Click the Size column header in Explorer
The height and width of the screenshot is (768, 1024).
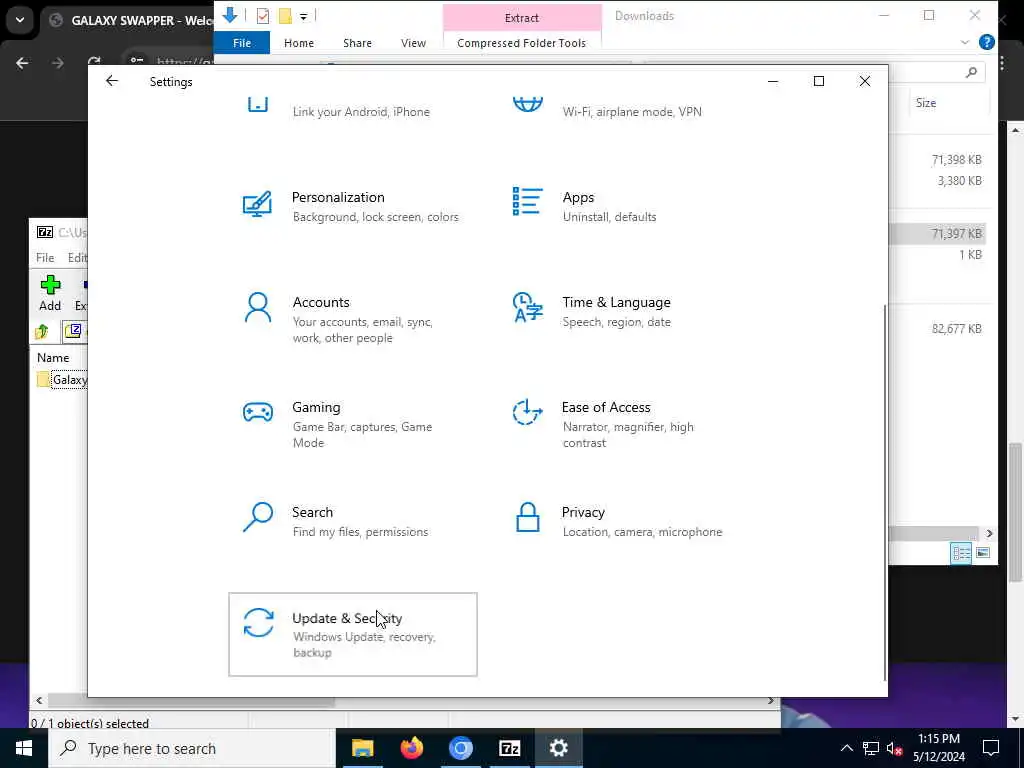pyautogui.click(x=925, y=103)
